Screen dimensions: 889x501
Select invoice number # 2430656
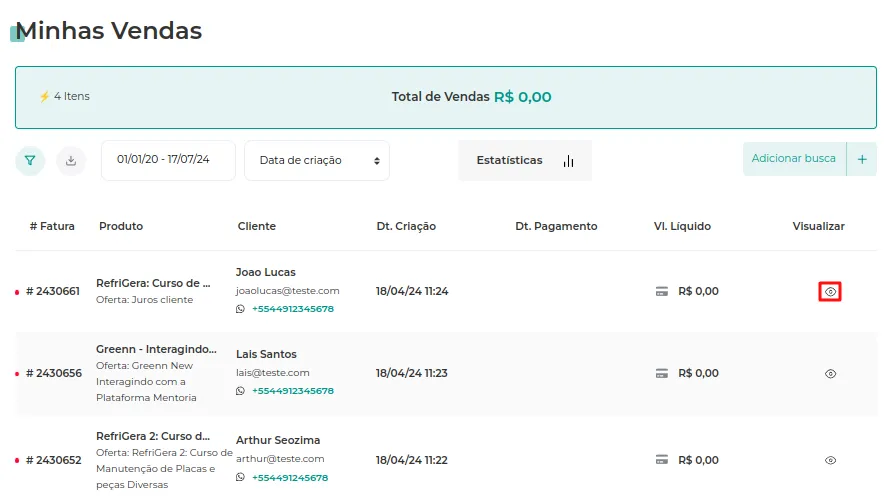click(54, 373)
